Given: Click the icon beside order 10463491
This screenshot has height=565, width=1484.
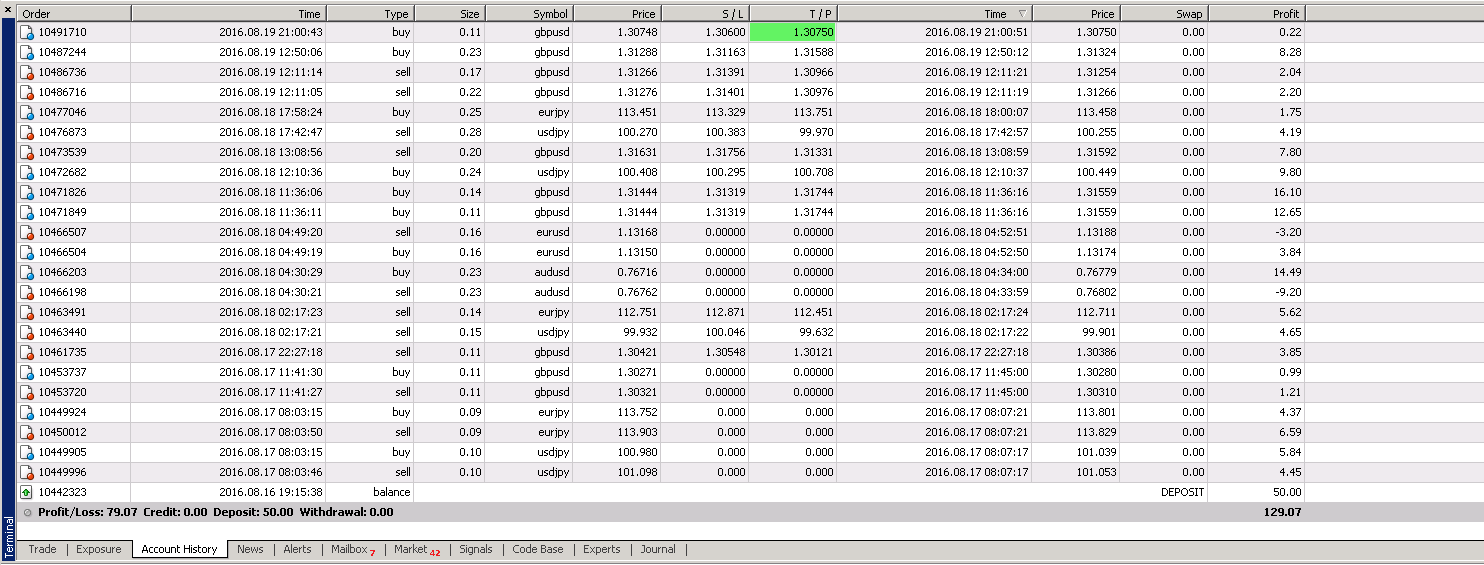Looking at the screenshot, I should 27,312.
